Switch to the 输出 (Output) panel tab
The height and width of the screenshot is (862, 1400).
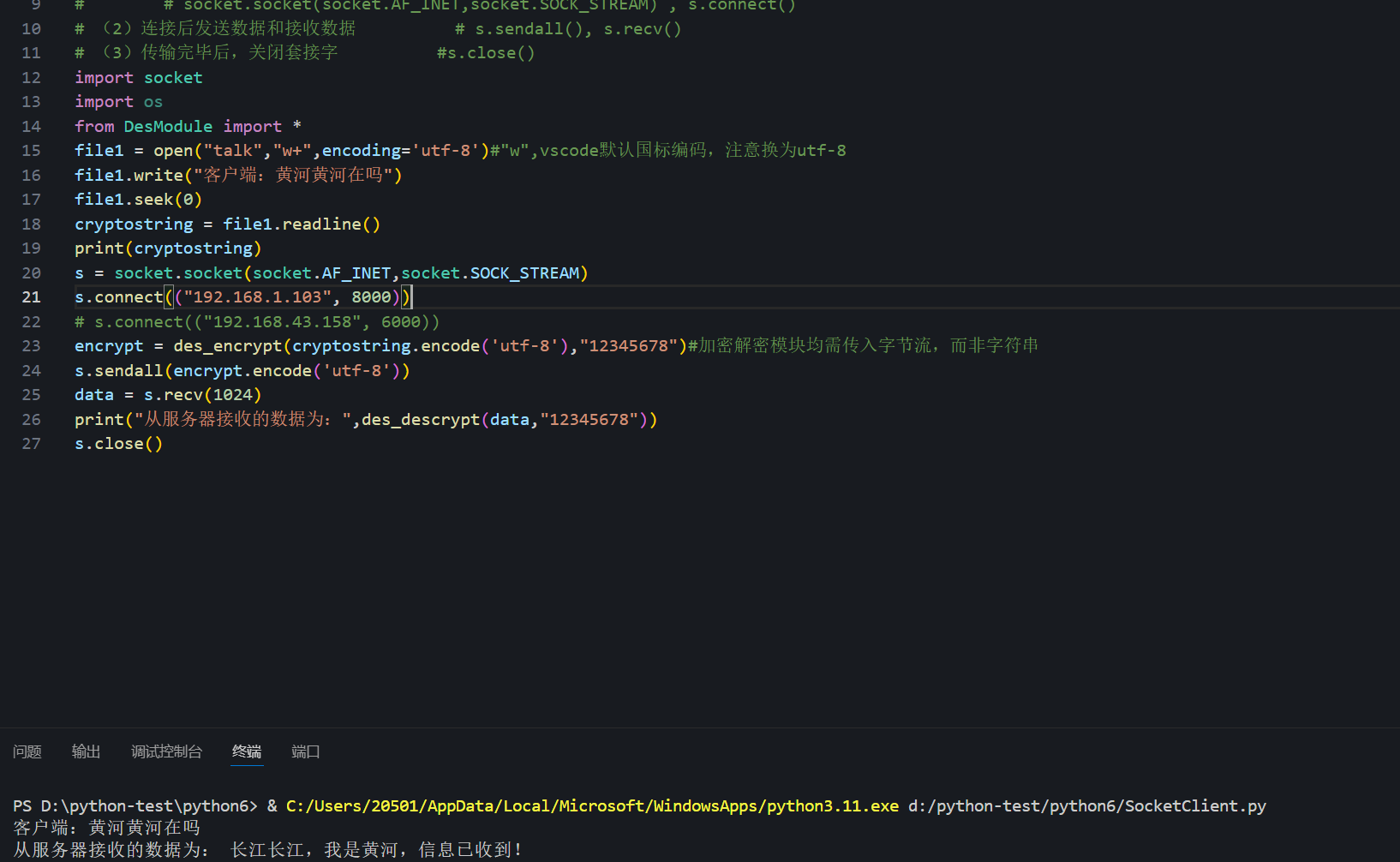coord(87,751)
